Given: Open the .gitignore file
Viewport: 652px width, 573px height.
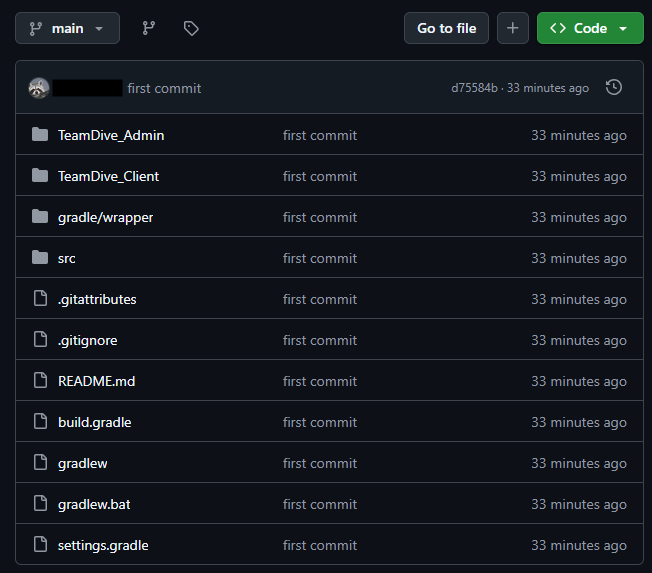Looking at the screenshot, I should tap(87, 341).
